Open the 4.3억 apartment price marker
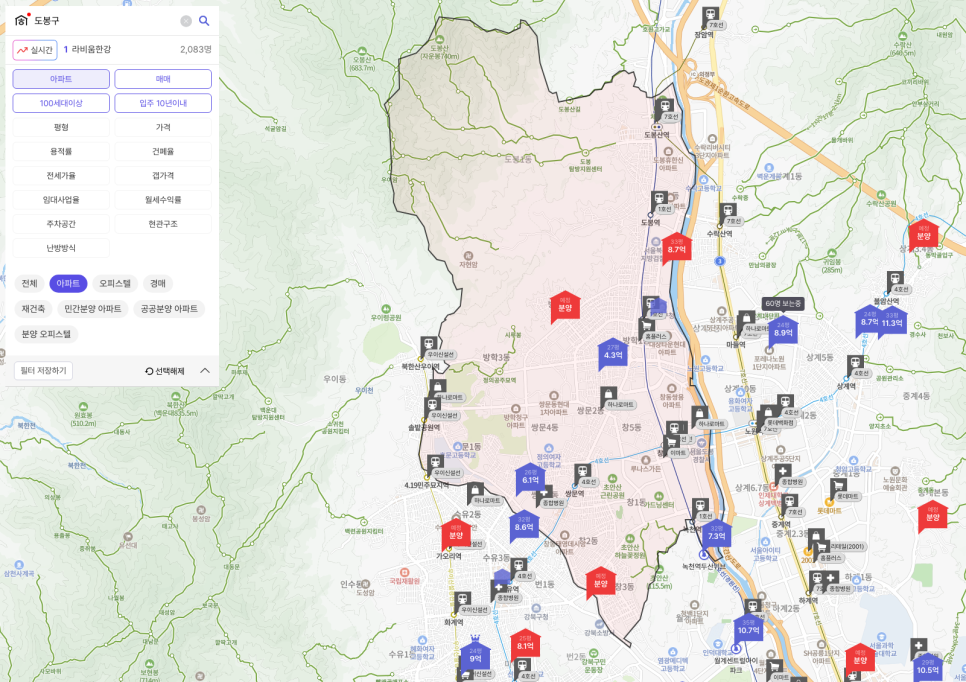 pos(613,353)
